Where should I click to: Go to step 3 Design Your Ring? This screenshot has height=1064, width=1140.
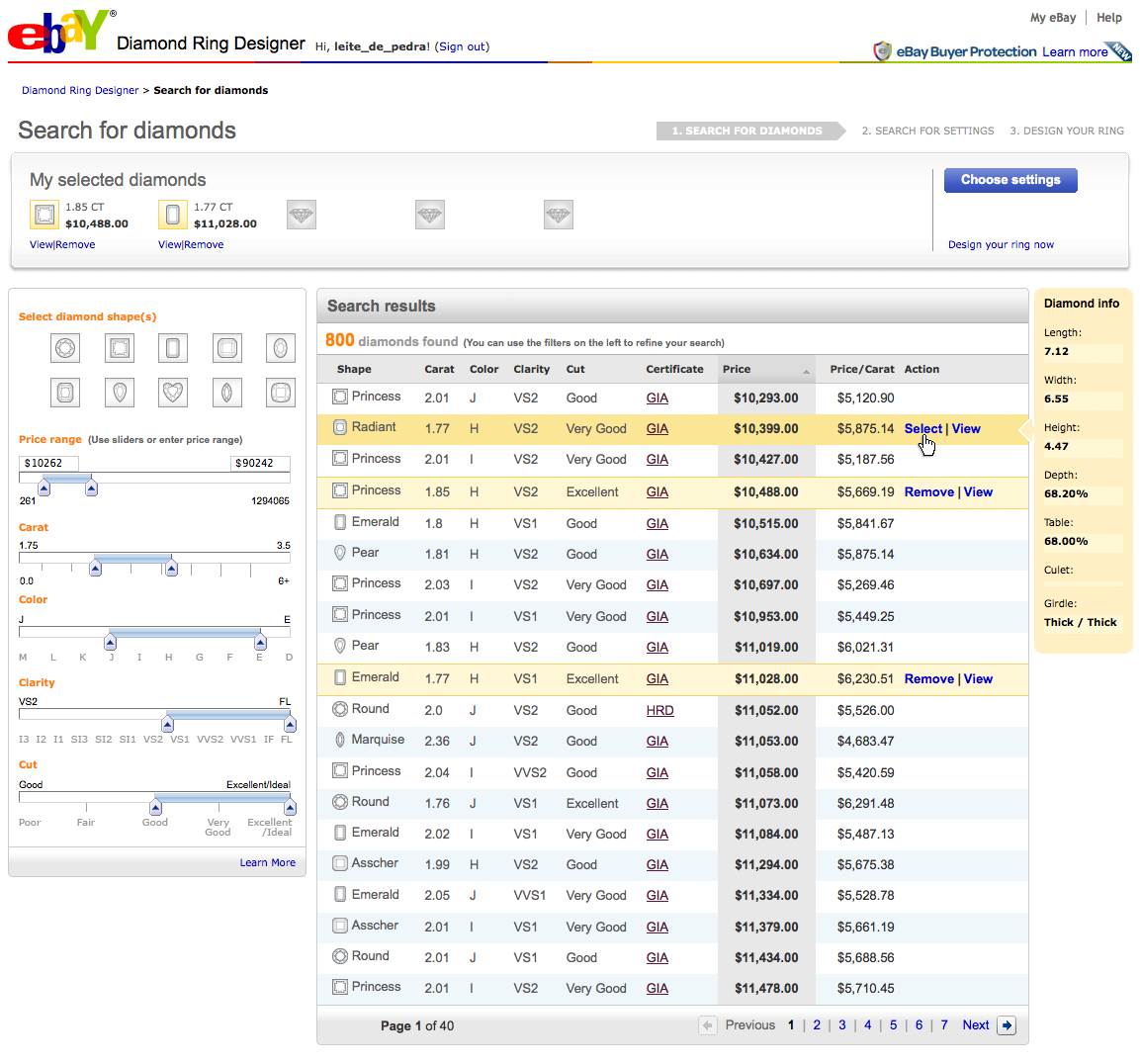tap(1067, 131)
